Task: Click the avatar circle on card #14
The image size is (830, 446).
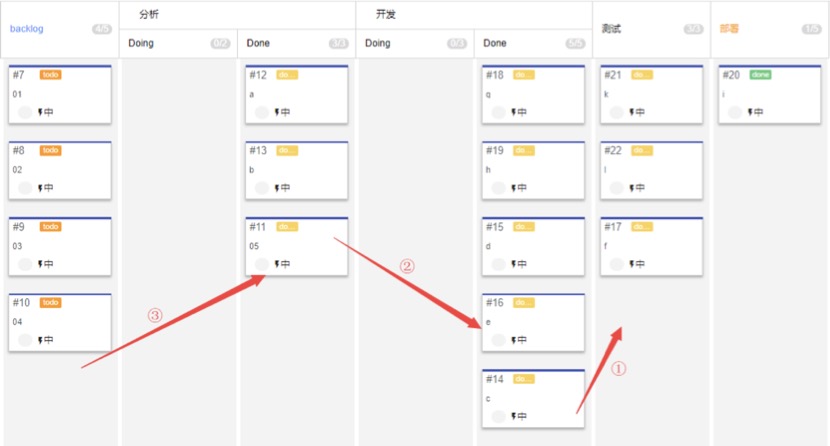Action: tap(498, 416)
